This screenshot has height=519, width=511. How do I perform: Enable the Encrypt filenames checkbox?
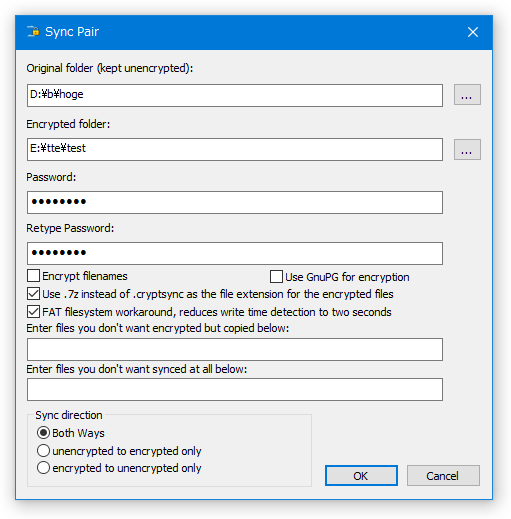tap(33, 276)
